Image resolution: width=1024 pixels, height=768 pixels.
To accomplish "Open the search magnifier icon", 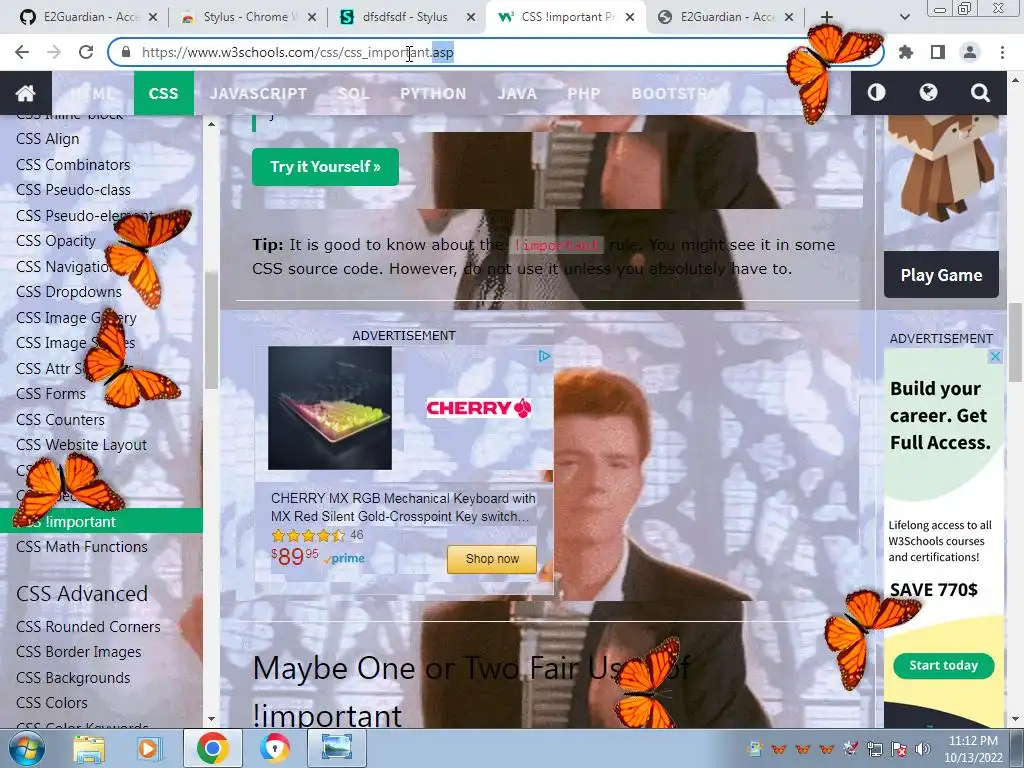I will click(980, 93).
